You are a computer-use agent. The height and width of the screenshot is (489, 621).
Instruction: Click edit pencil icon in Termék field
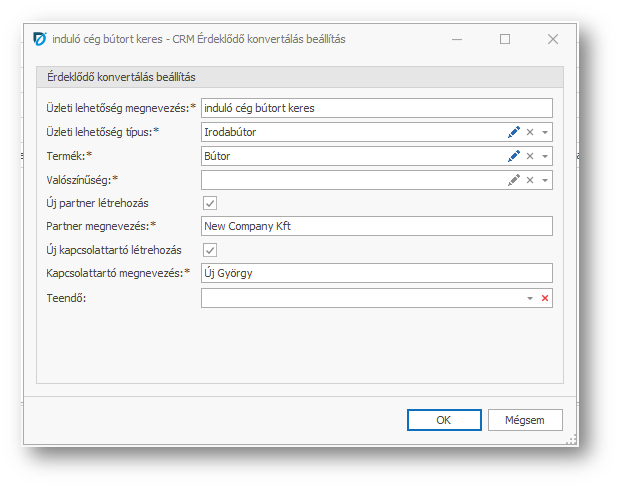click(x=514, y=156)
